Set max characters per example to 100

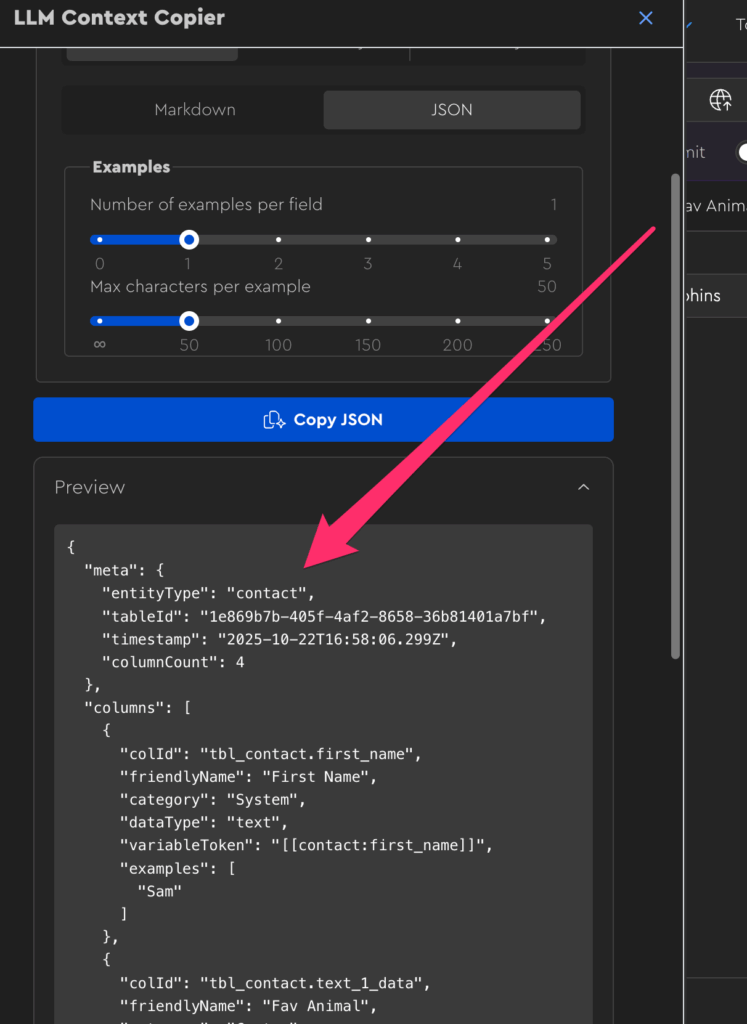(x=278, y=321)
